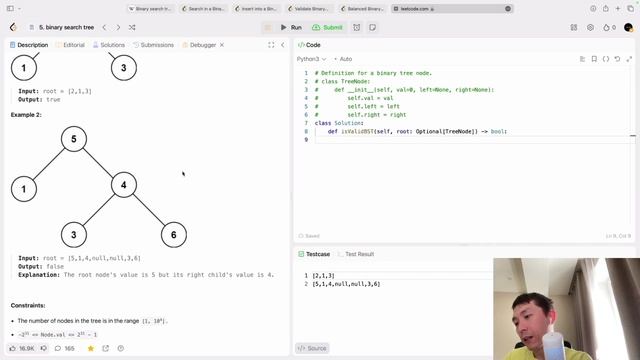Open the problem list icon beside the title
This screenshot has height=360, width=640.
point(31,27)
